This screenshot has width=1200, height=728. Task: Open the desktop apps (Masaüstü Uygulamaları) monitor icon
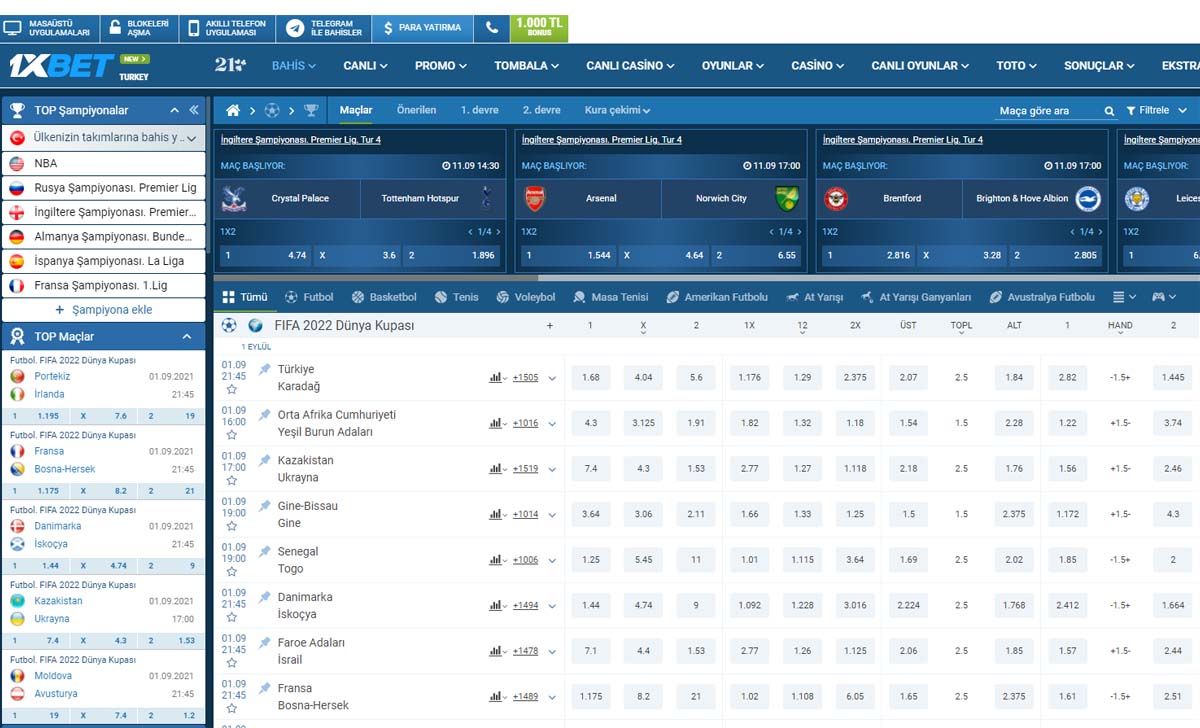pyautogui.click(x=14, y=28)
